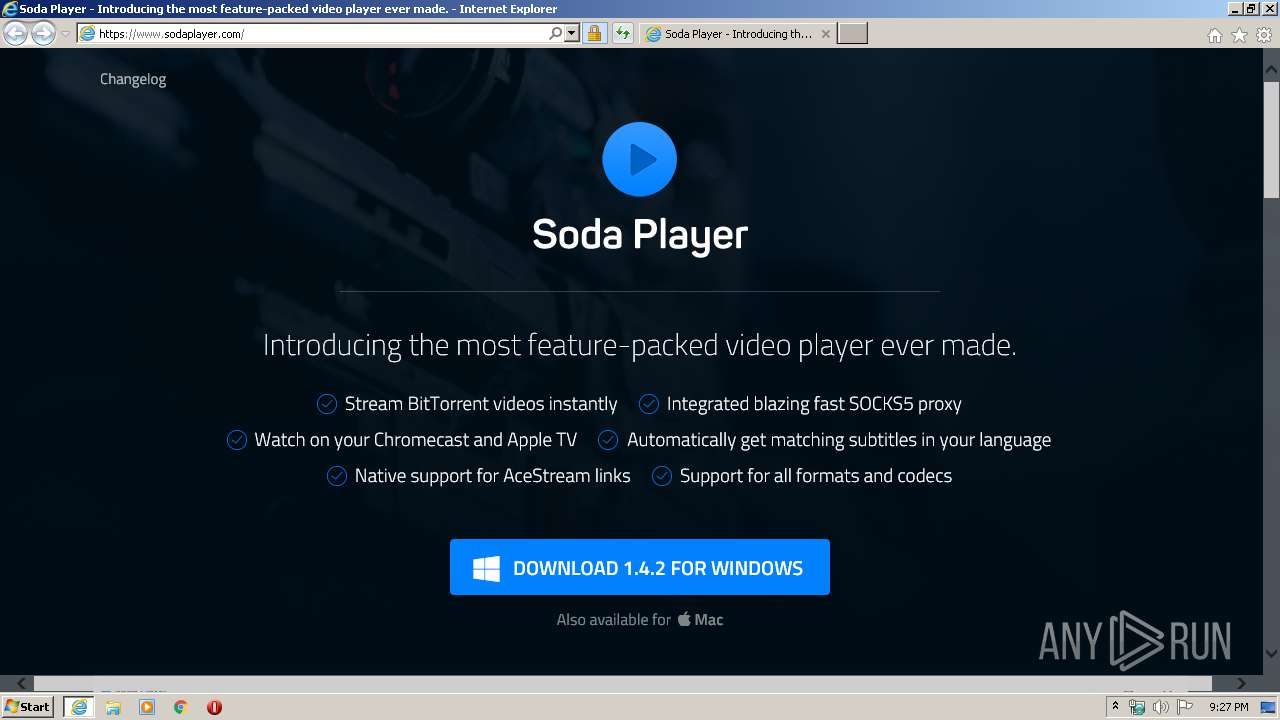Click 'Watch on your Chromecast and Apple TV' text
Screen dimensions: 1280x720
pyautogui.click(x=416, y=440)
